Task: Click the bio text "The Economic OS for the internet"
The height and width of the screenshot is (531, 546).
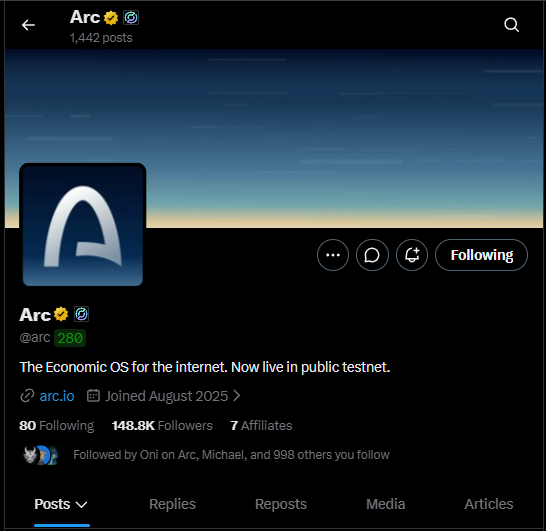Action: point(123,367)
